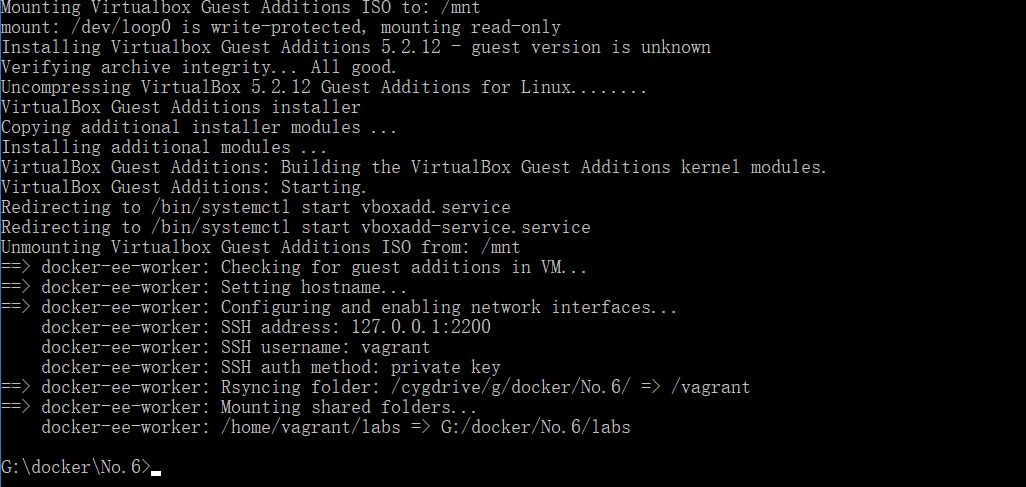1026x487 pixels.
Task: Click "Unmounting Virtualbox Guest Additions ISO" line
Action: click(x=260, y=247)
